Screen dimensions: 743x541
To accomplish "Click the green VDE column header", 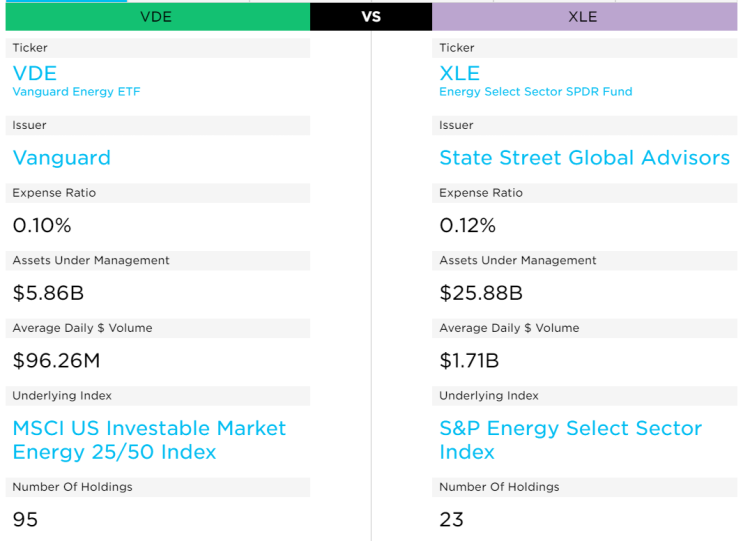I will coord(158,17).
